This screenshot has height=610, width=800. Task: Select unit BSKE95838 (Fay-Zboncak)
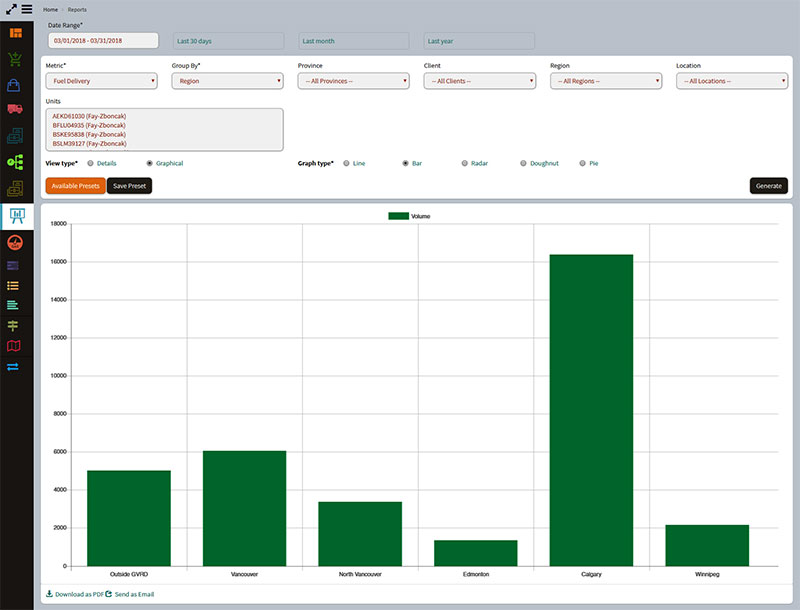point(89,135)
